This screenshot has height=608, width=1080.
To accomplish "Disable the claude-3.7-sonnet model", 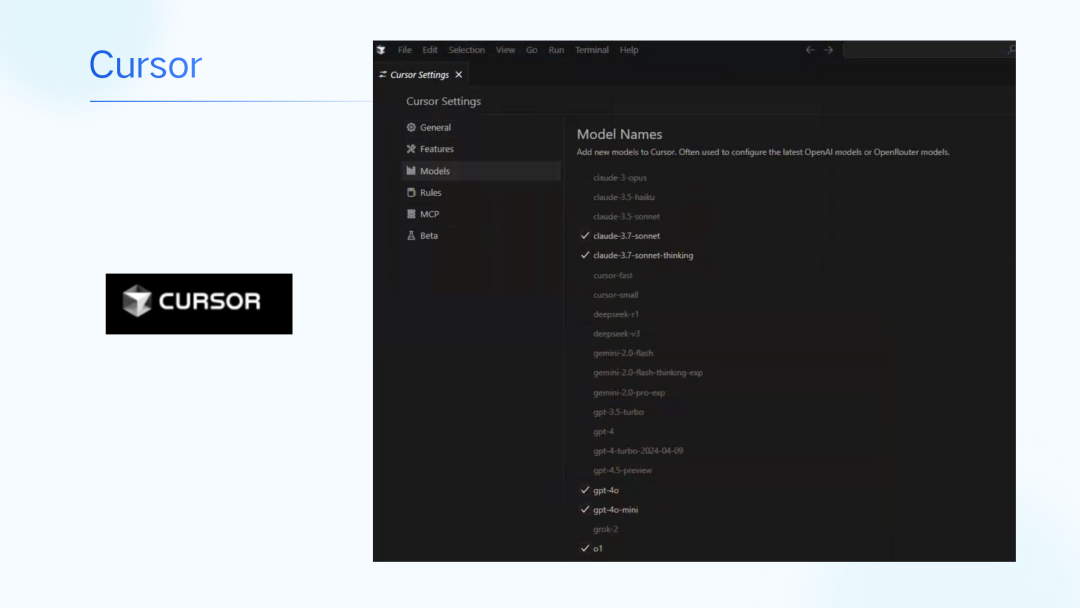I will pyautogui.click(x=585, y=236).
